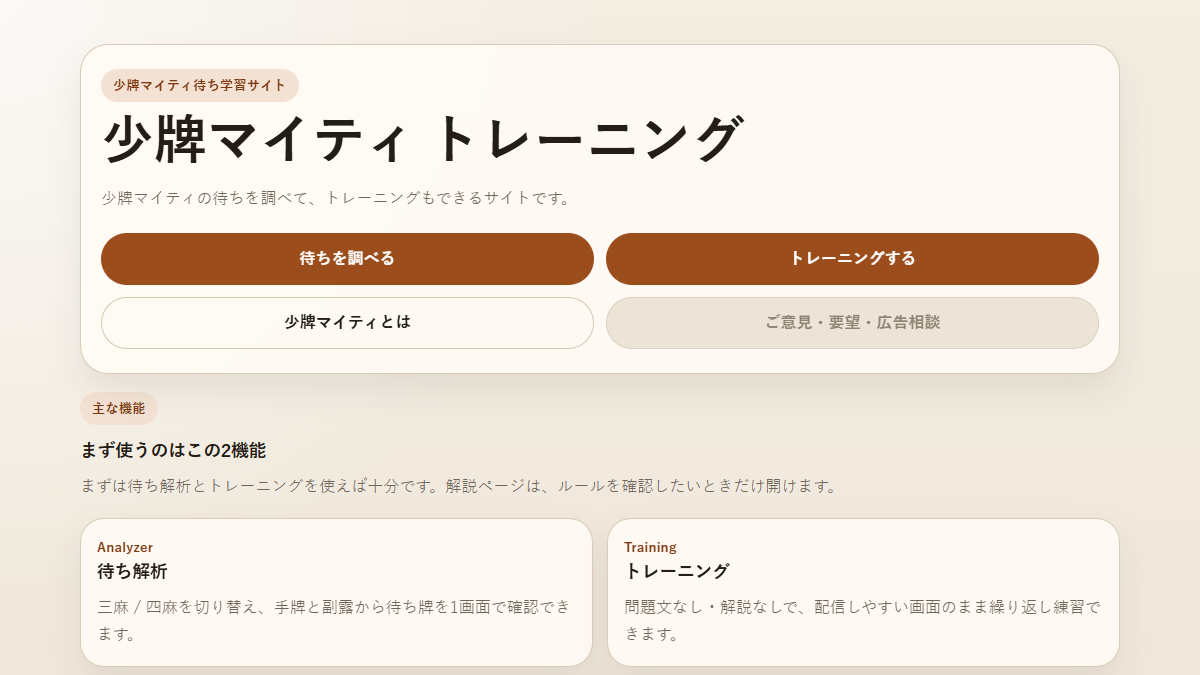Click the 少牌マイティ待ち学習サイト badge
1200x675 pixels.
(x=195, y=85)
